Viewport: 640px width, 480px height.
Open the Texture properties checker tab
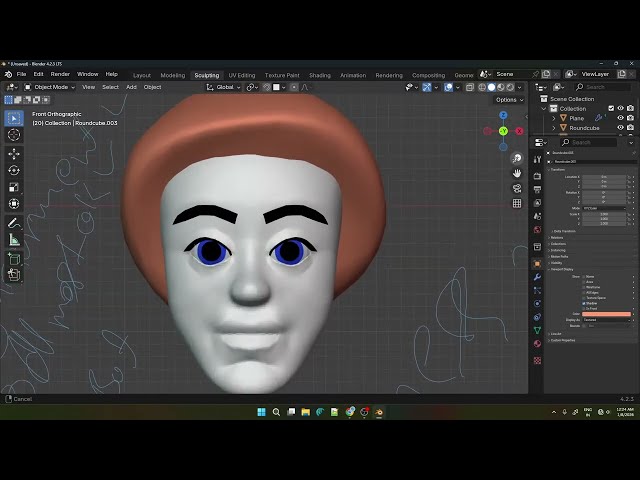(x=537, y=360)
